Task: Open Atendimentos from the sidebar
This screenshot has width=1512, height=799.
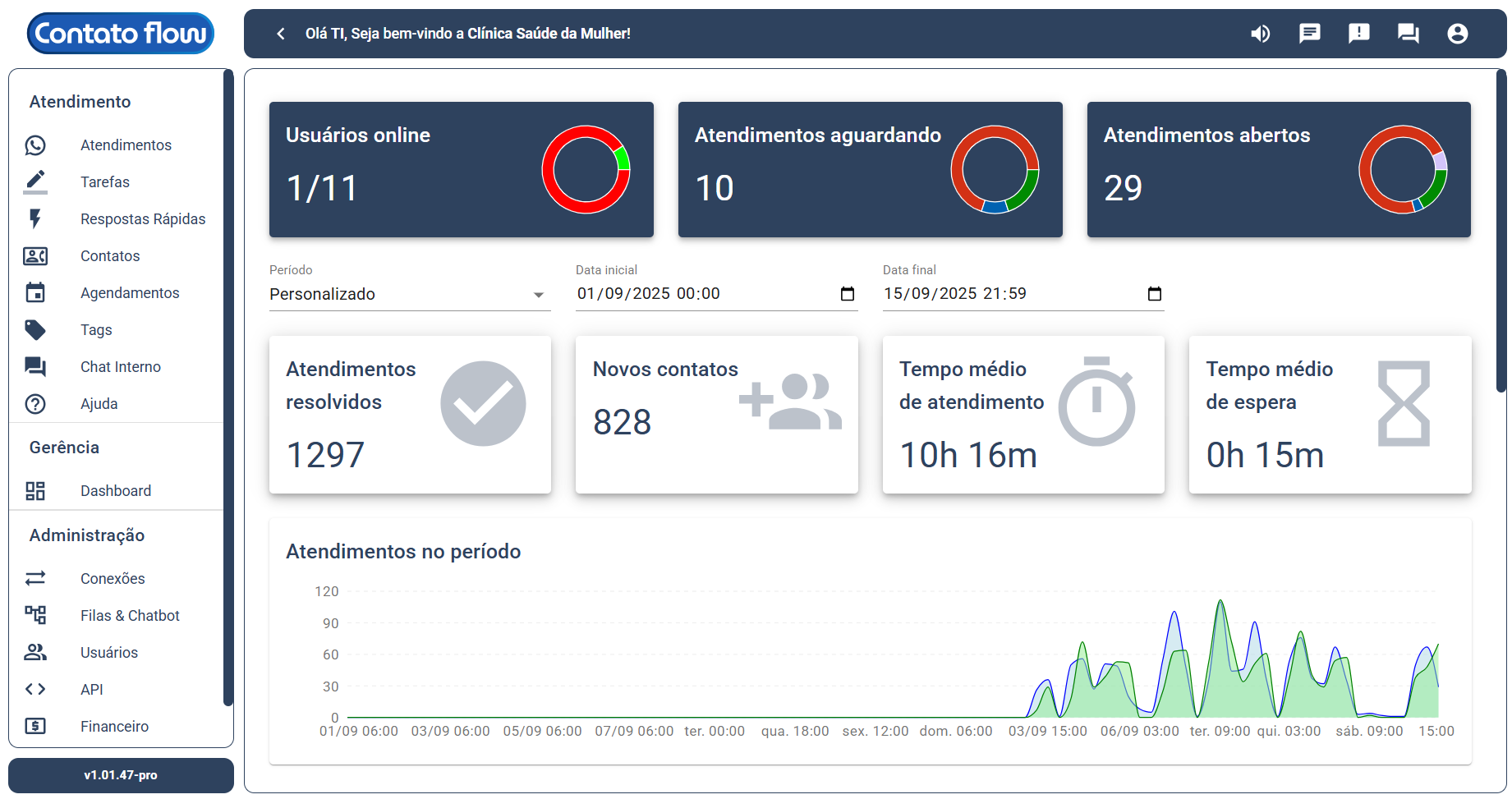Action: (x=126, y=145)
